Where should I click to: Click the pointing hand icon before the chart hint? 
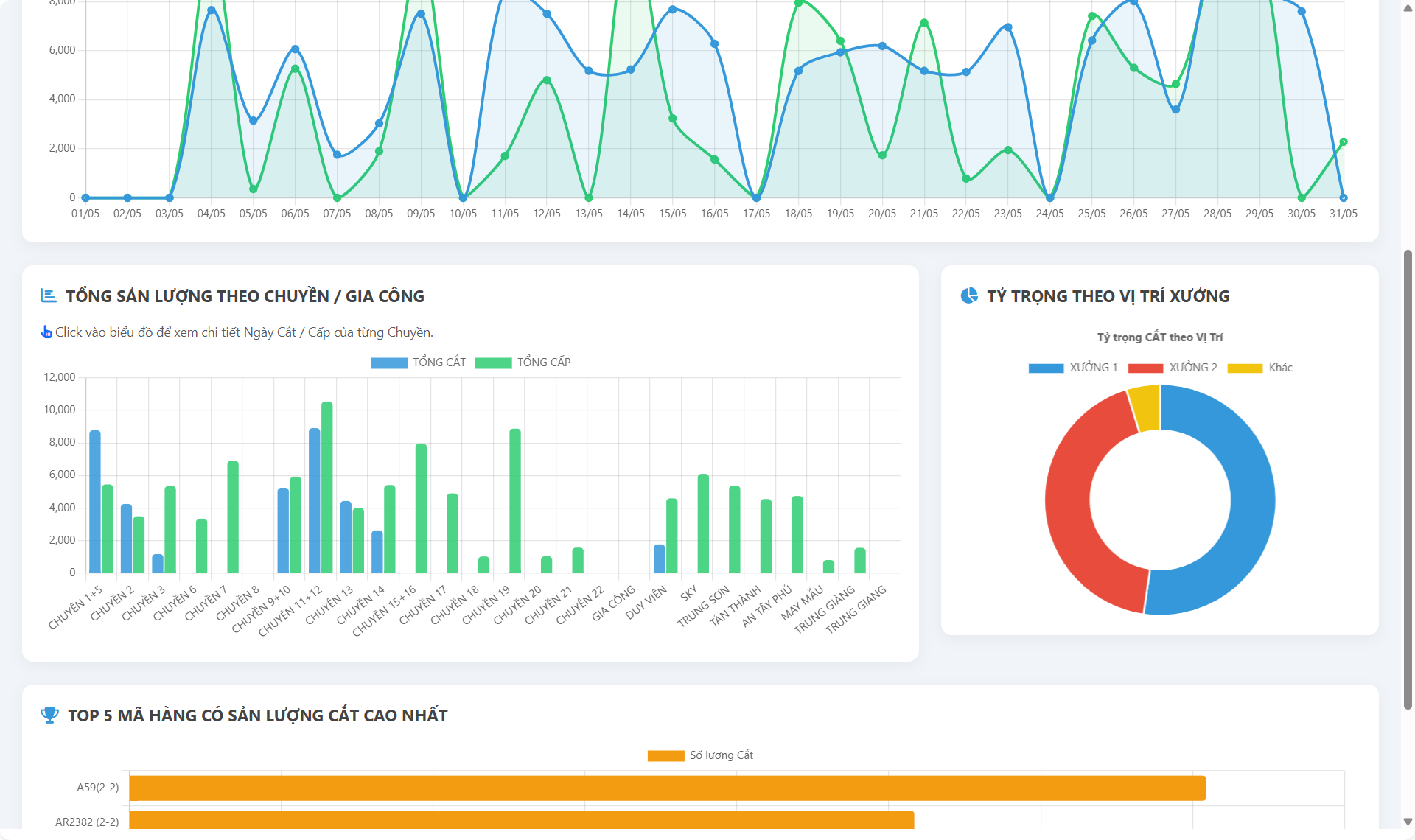point(46,332)
